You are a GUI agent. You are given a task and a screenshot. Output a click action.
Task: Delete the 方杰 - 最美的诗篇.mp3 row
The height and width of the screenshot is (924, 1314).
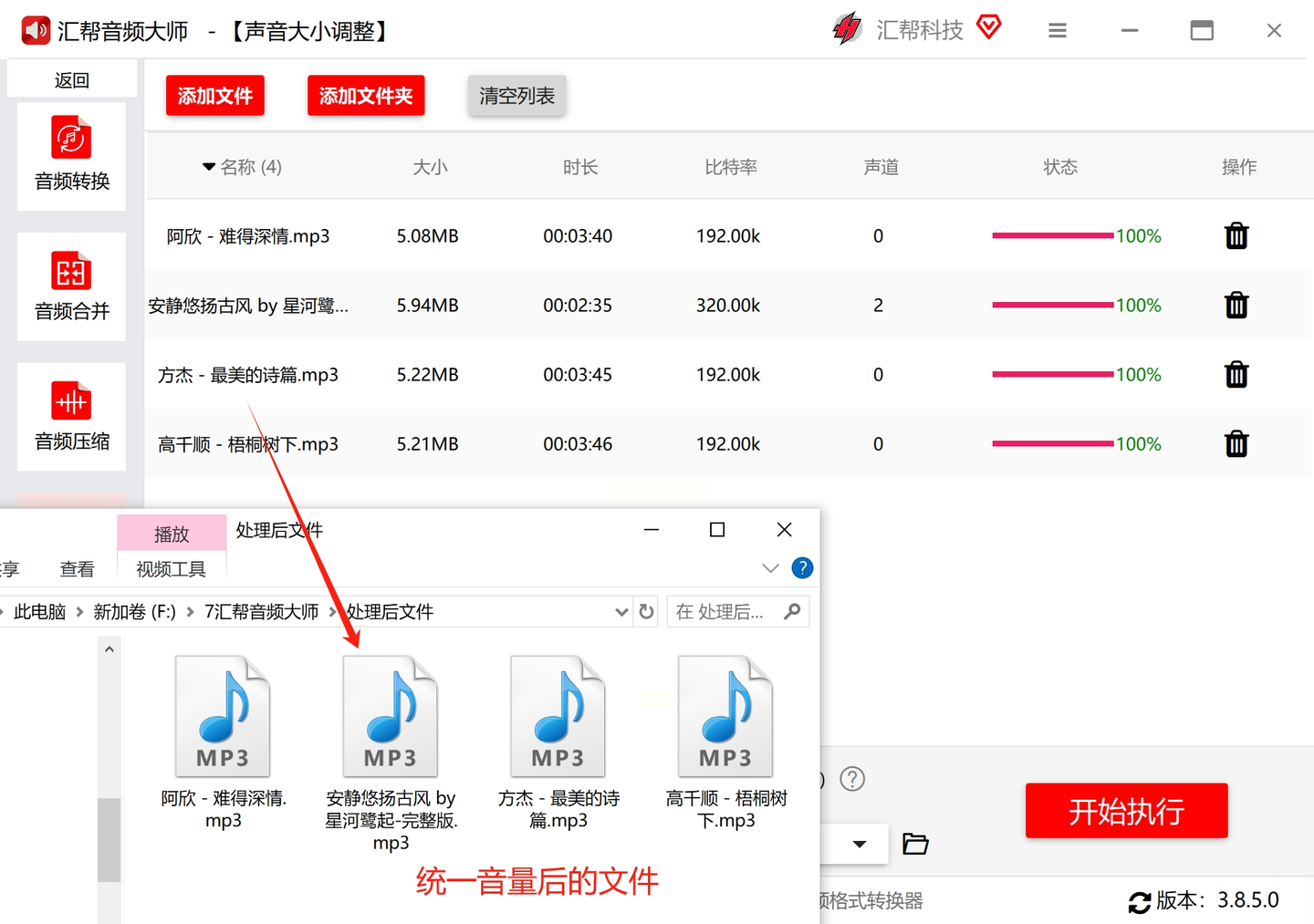pyautogui.click(x=1236, y=375)
